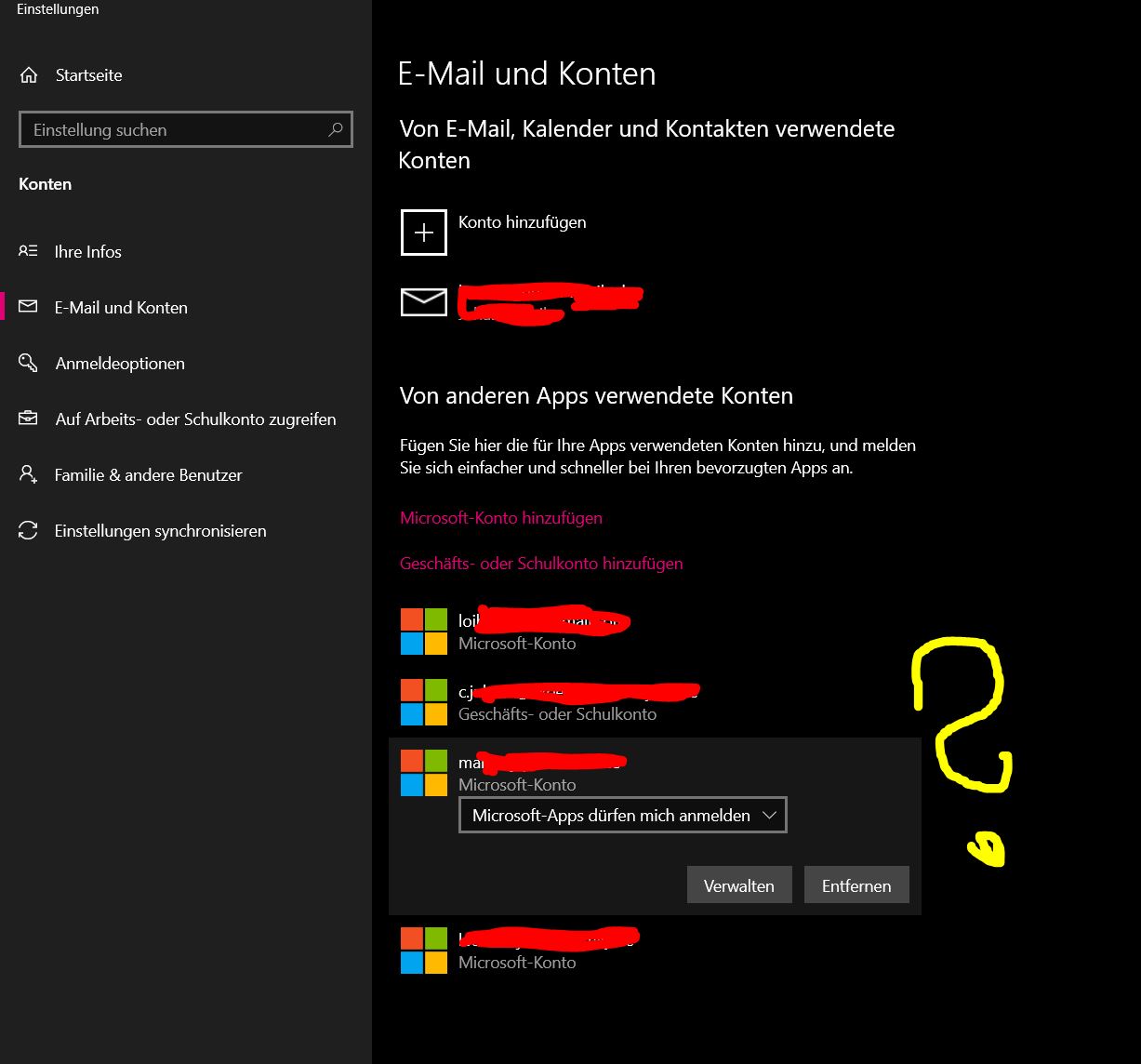Viewport: 1141px width, 1064px height.
Task: Open Familie & andere Benutzer
Action: tap(148, 474)
